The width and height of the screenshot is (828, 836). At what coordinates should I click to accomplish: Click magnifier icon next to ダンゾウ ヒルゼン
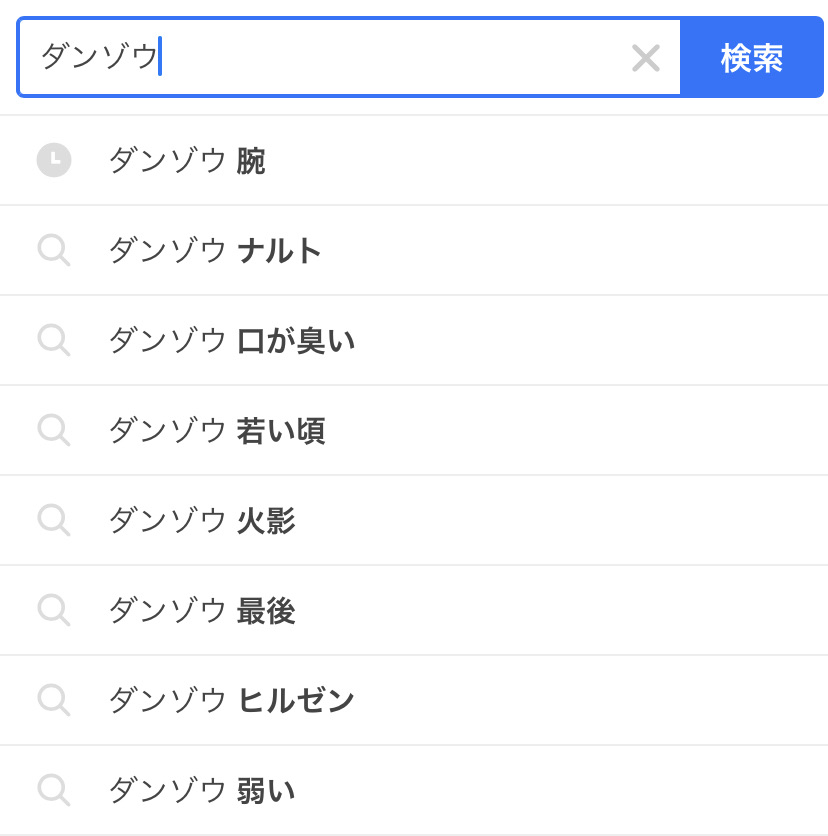54,700
